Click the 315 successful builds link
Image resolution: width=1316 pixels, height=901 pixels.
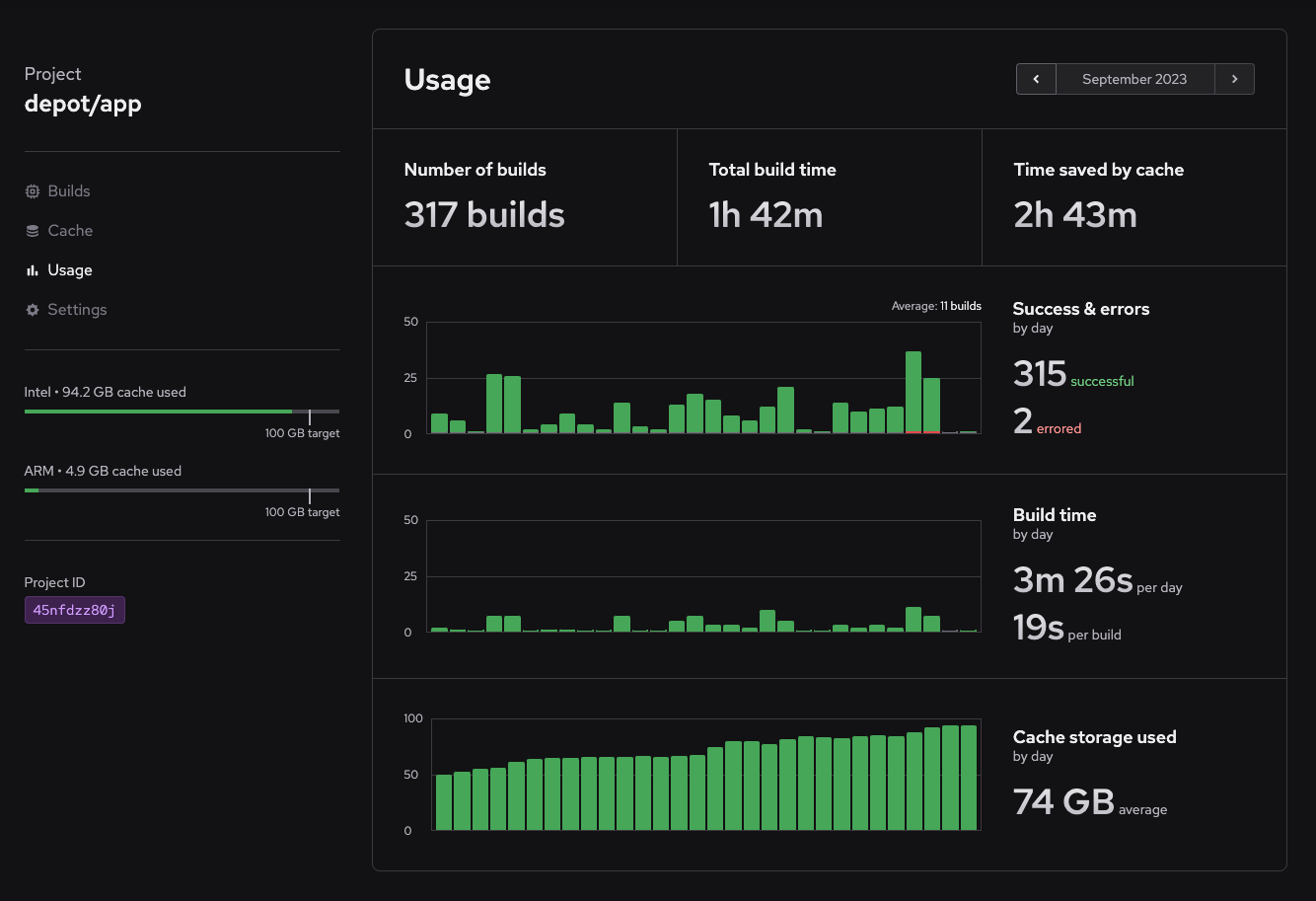pos(1071,376)
